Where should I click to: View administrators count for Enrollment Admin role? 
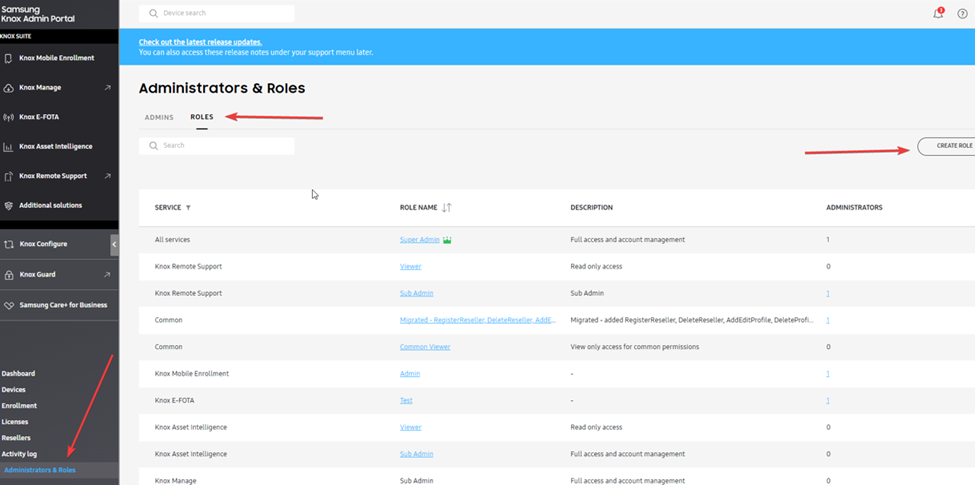pyautogui.click(x=828, y=374)
